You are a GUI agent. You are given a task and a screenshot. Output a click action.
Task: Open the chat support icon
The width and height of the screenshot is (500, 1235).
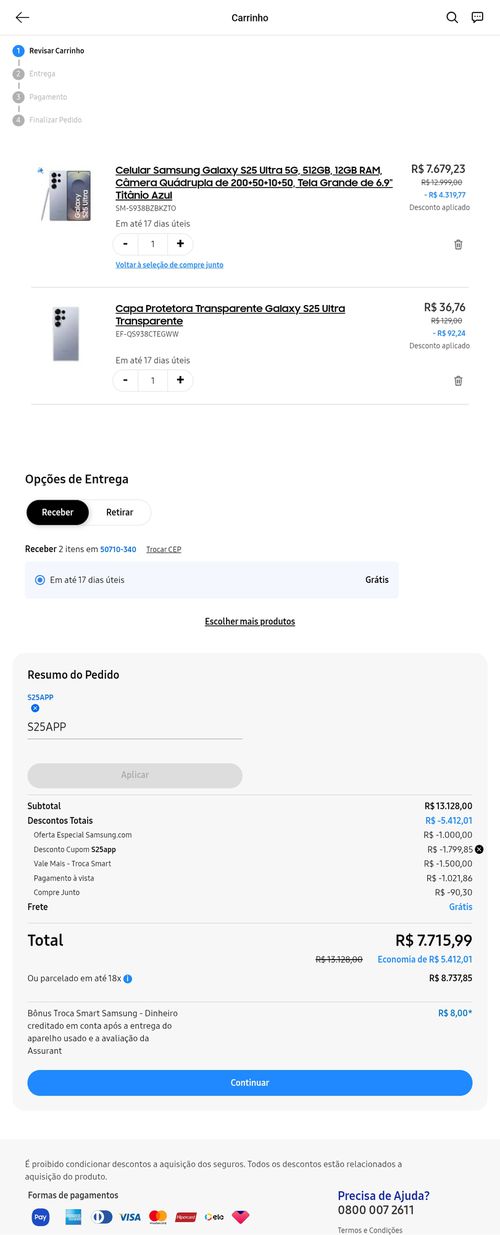click(x=478, y=17)
